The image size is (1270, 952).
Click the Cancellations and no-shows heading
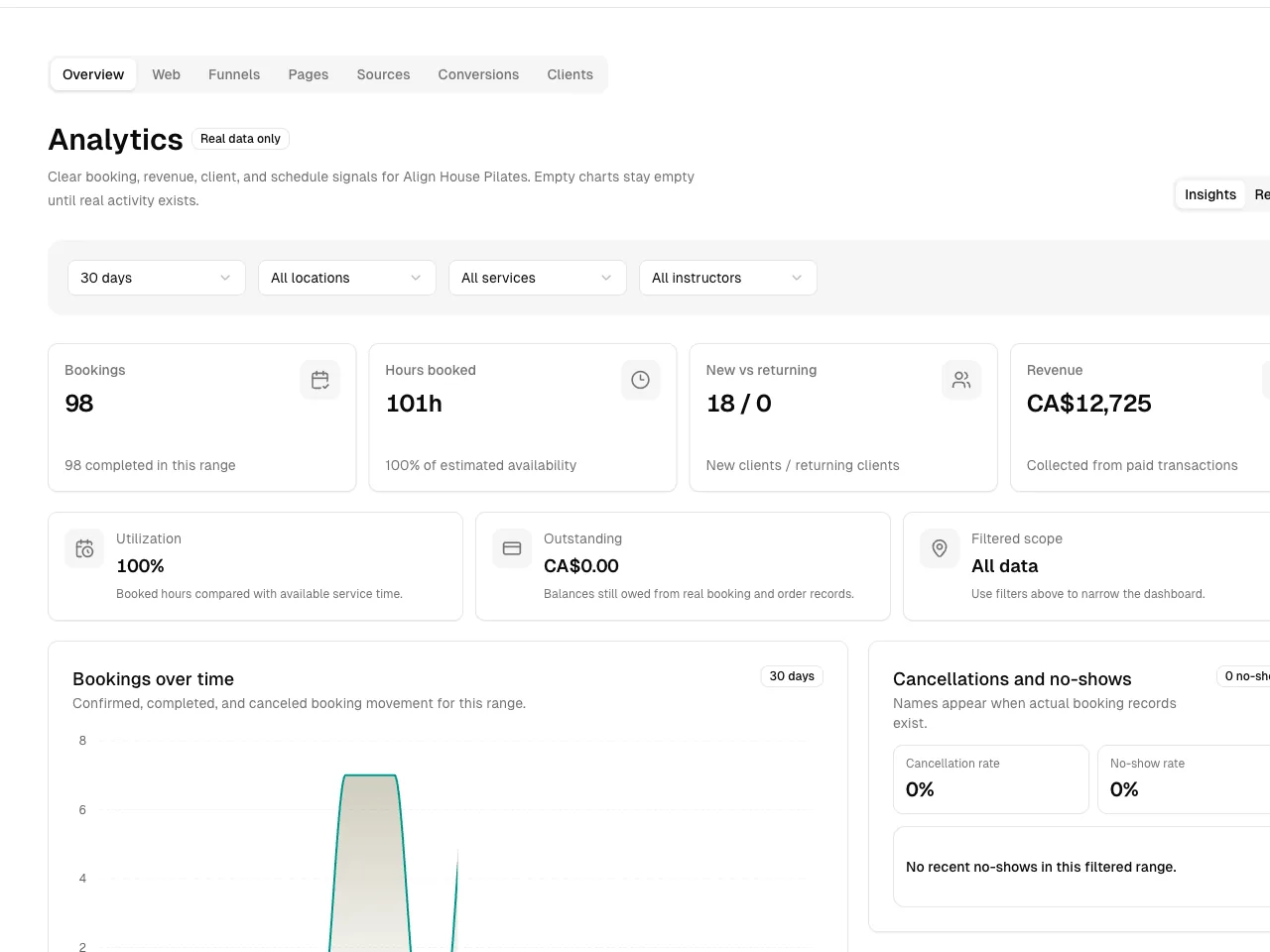1012,679
